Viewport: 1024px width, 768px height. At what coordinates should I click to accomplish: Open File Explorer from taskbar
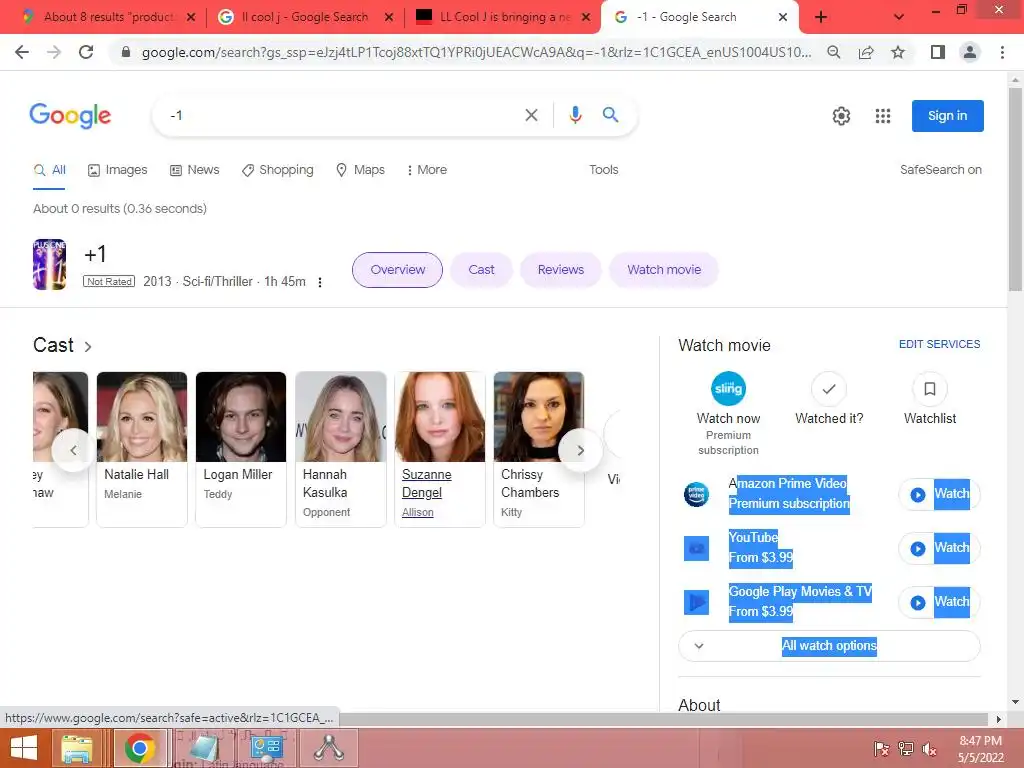coord(77,748)
